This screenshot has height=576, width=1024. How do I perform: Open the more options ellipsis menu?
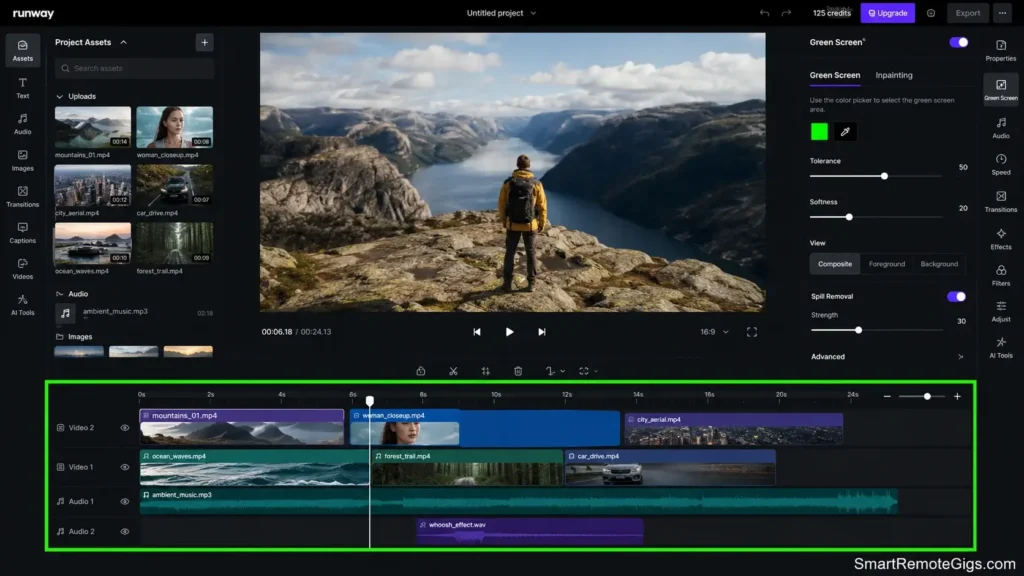coord(1002,13)
